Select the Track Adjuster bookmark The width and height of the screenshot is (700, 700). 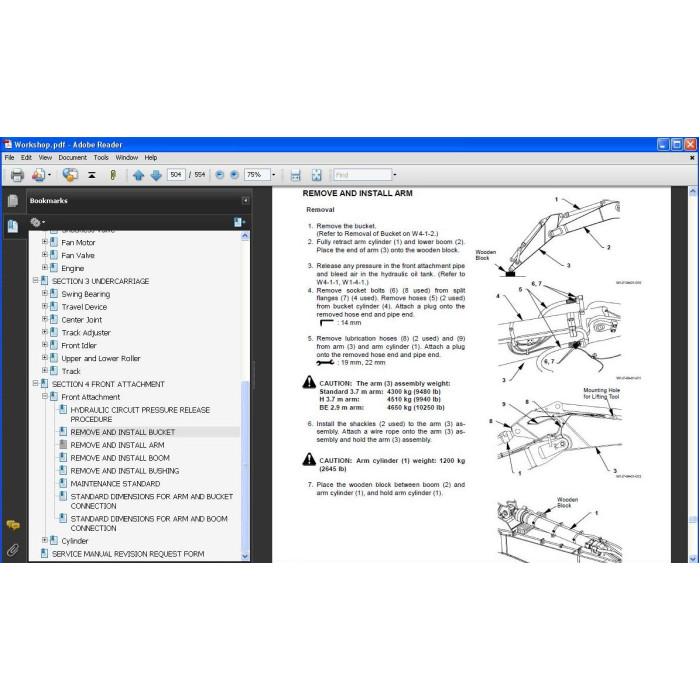pyautogui.click(x=86, y=333)
